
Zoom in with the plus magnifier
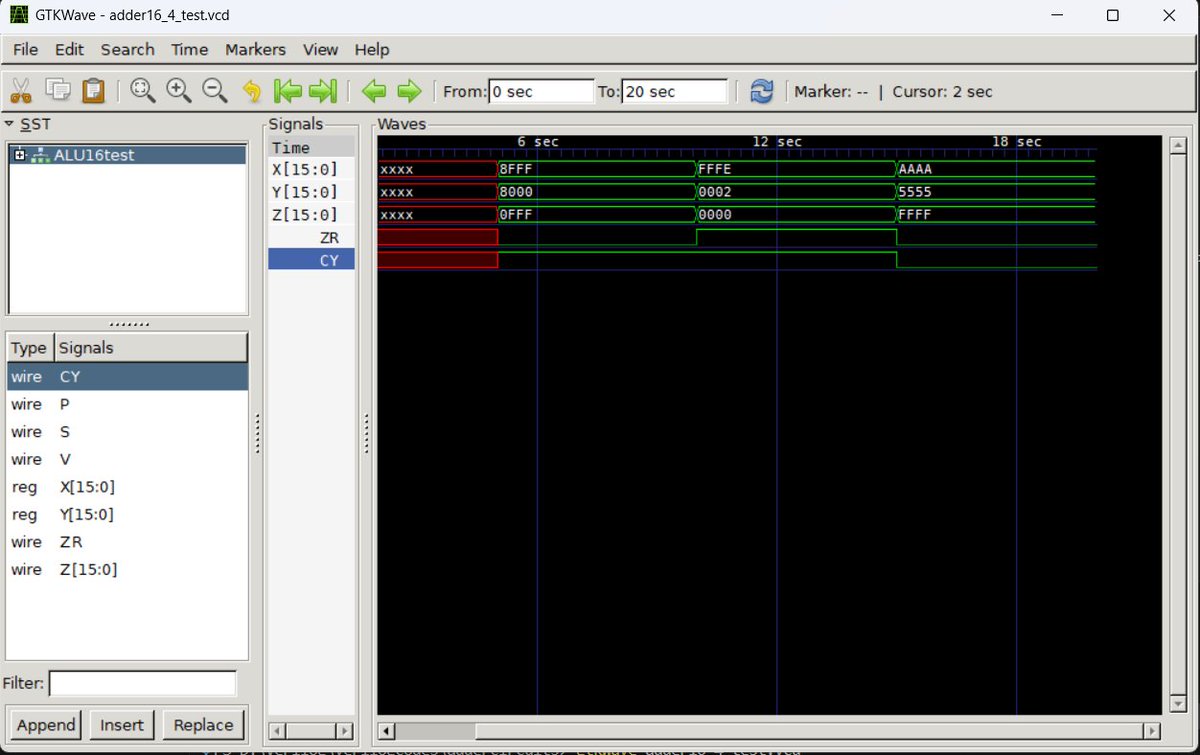(x=179, y=91)
